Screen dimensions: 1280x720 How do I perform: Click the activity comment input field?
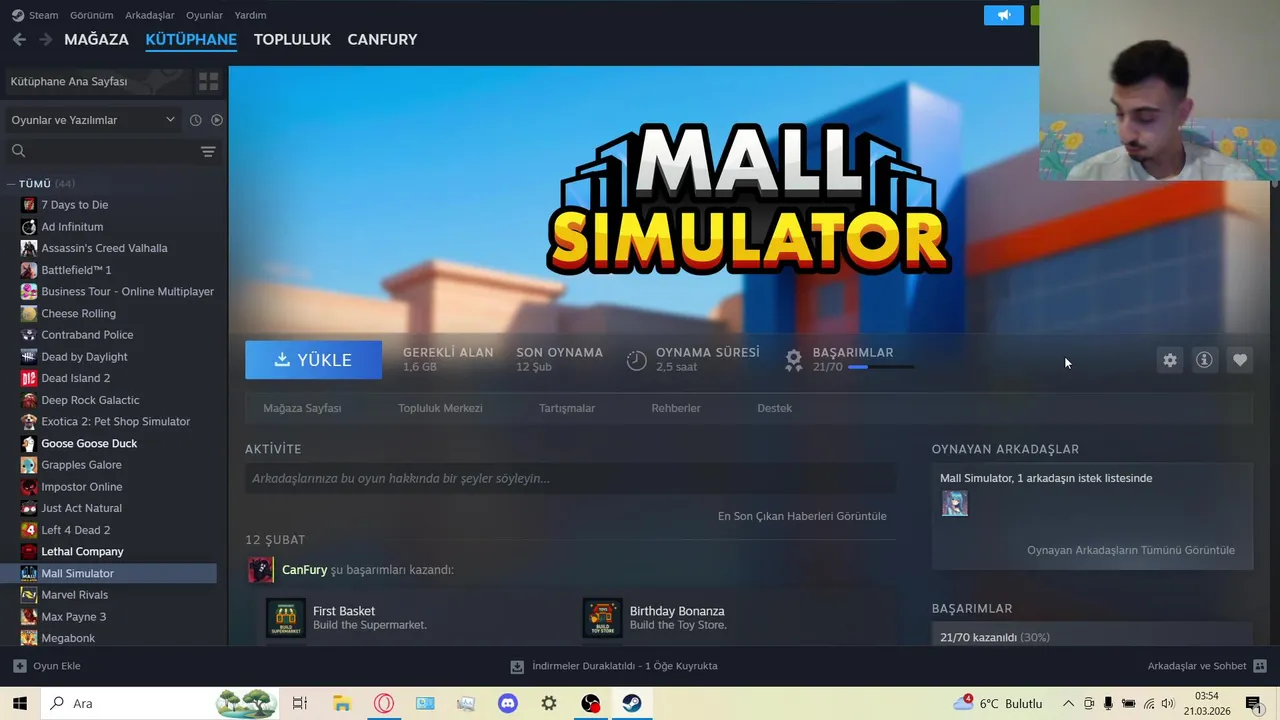570,479
